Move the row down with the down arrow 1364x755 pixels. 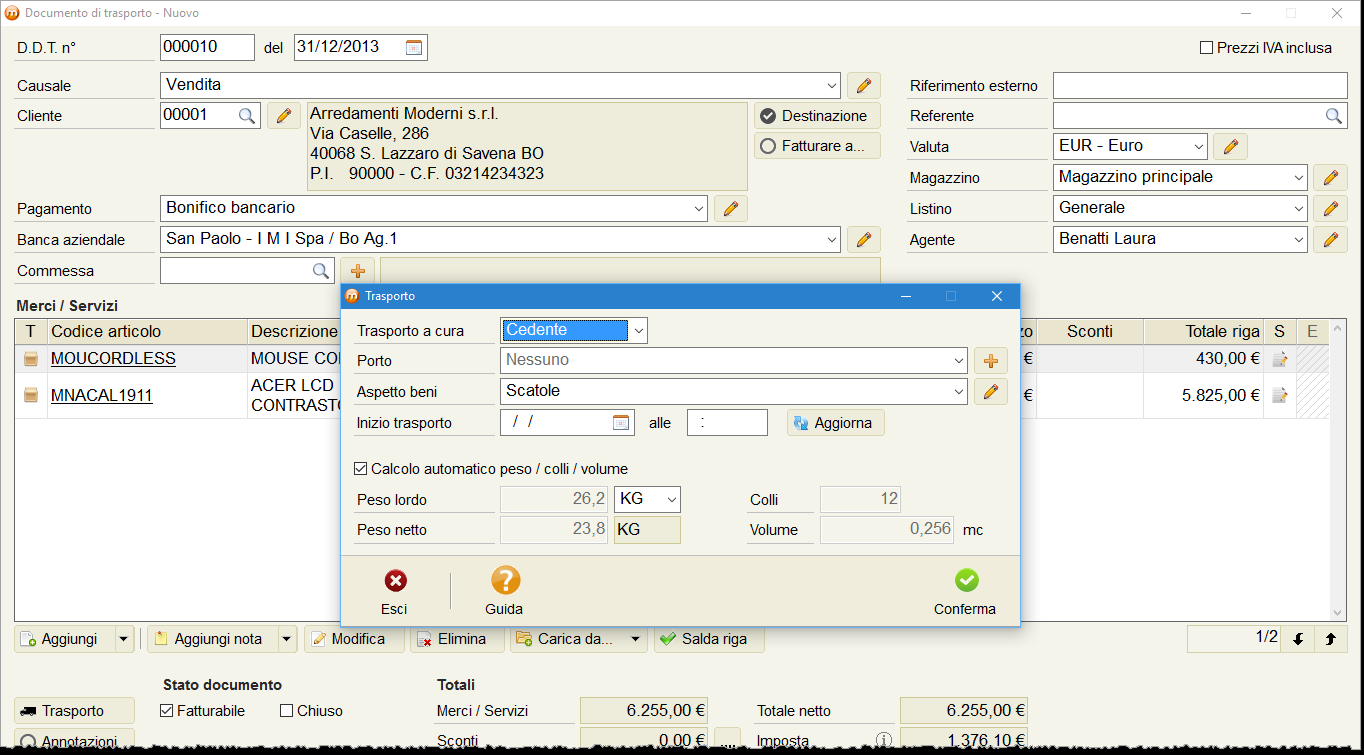(x=1298, y=639)
